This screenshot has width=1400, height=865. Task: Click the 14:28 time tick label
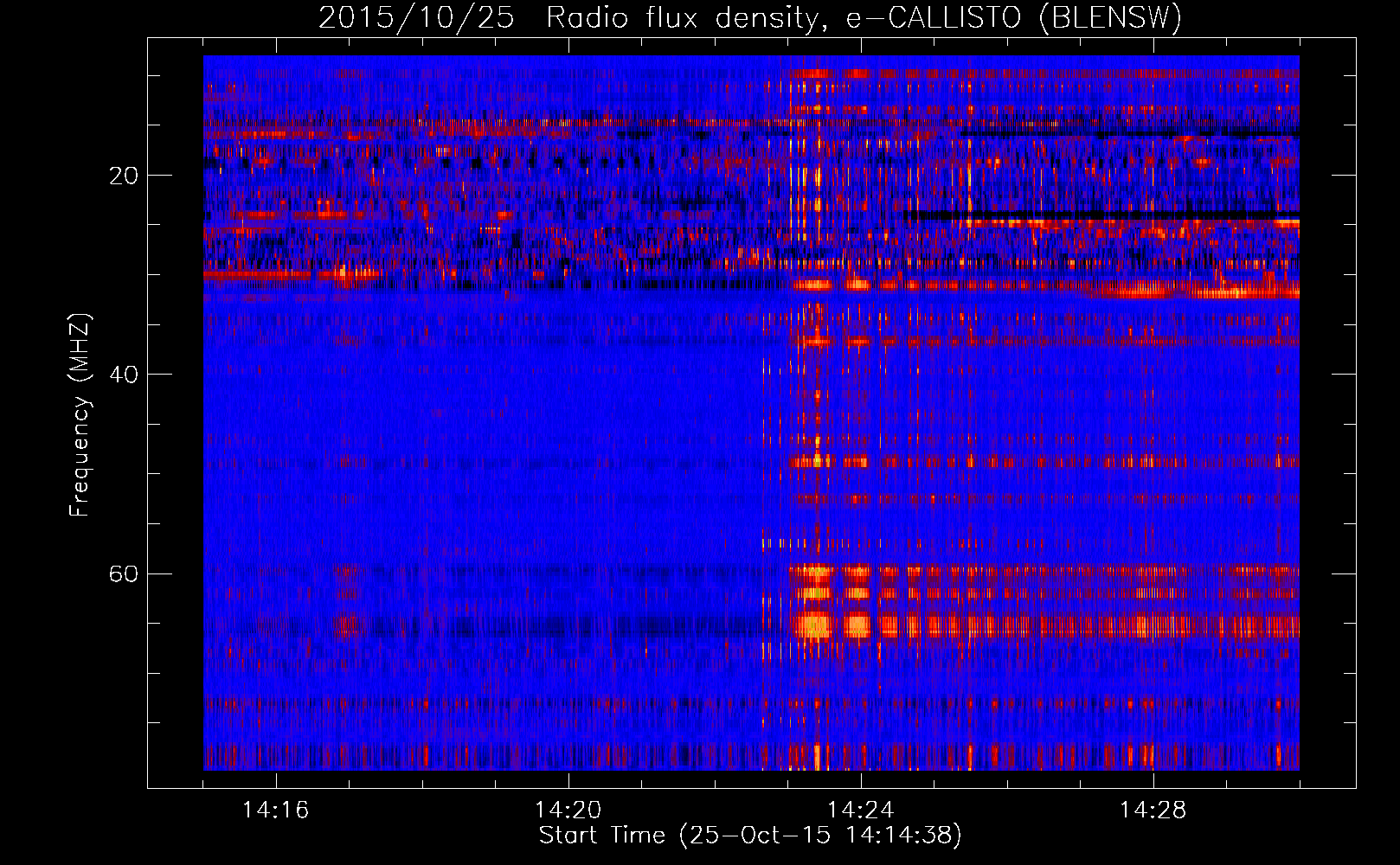click(1153, 811)
